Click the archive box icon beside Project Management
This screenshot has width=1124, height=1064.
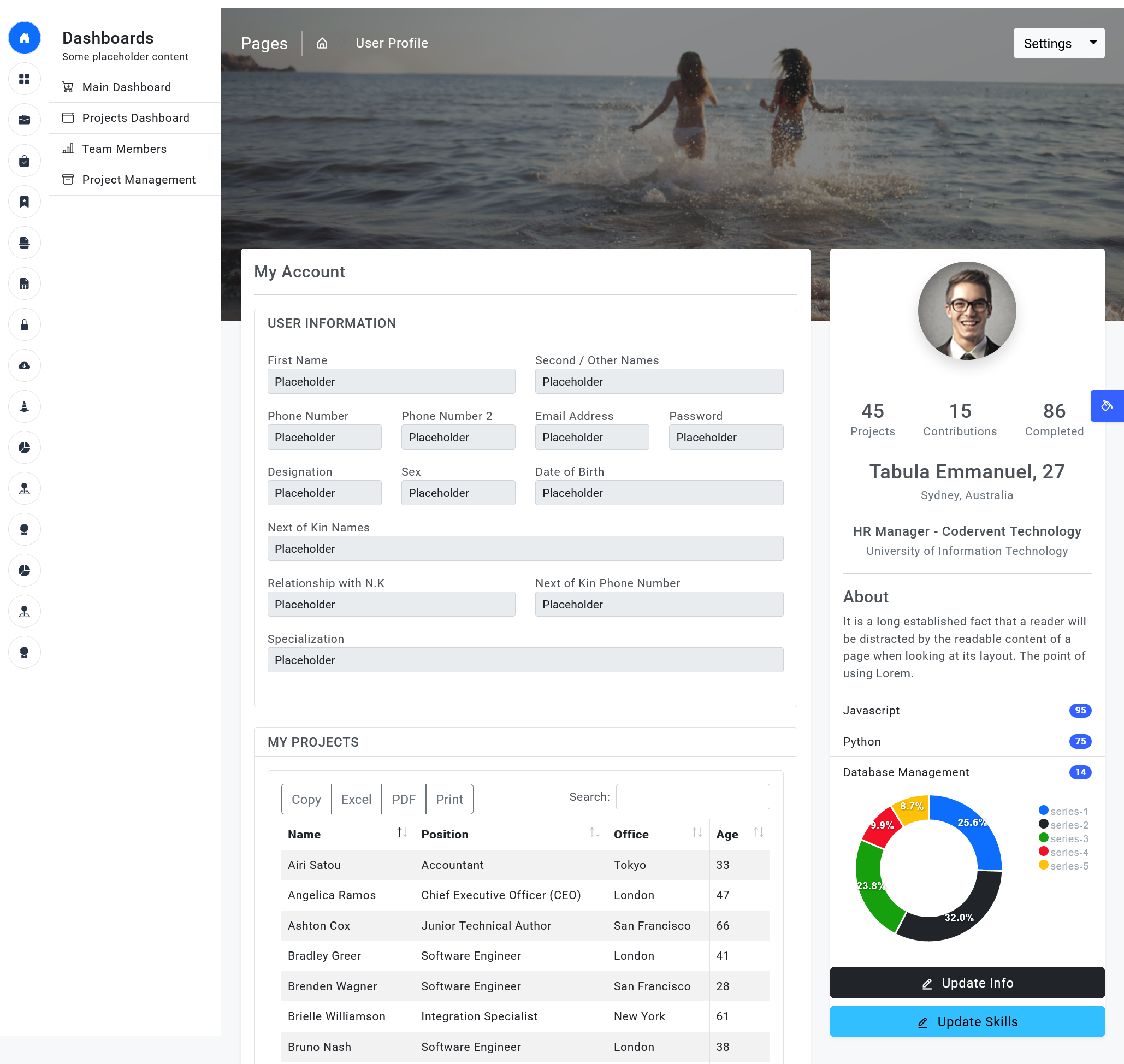(x=68, y=180)
